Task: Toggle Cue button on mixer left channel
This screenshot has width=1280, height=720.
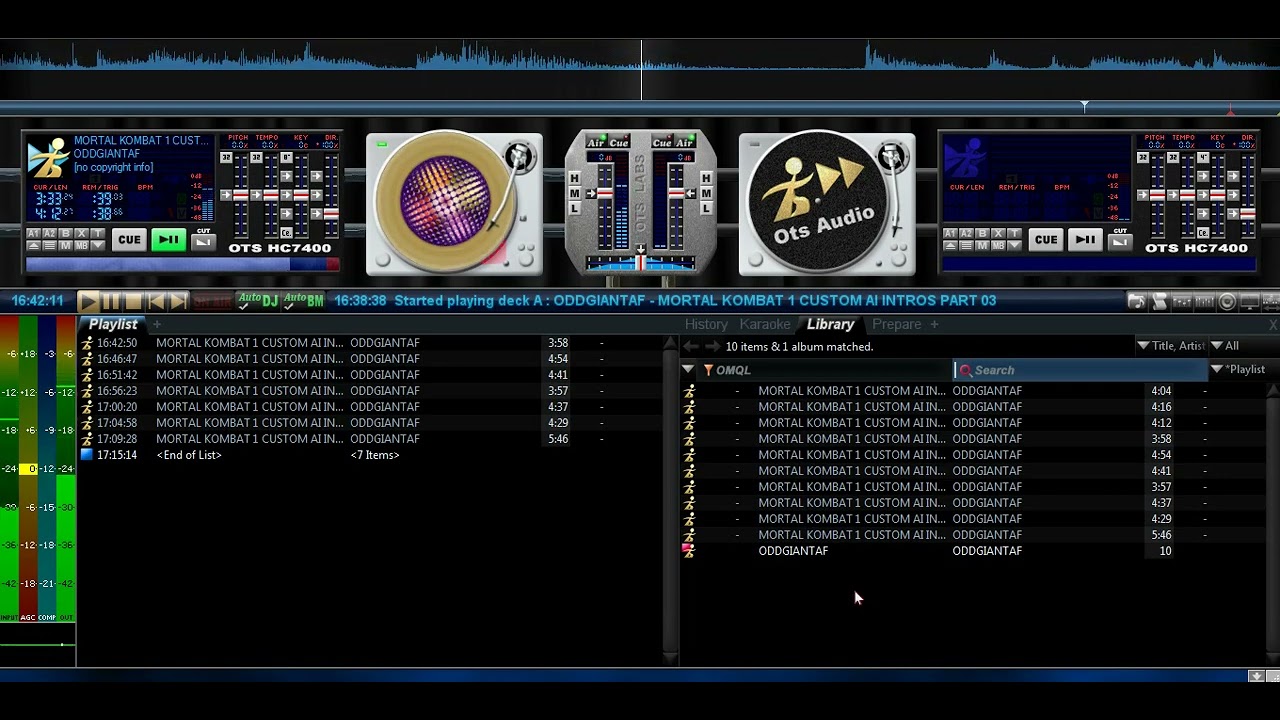Action: pos(619,142)
